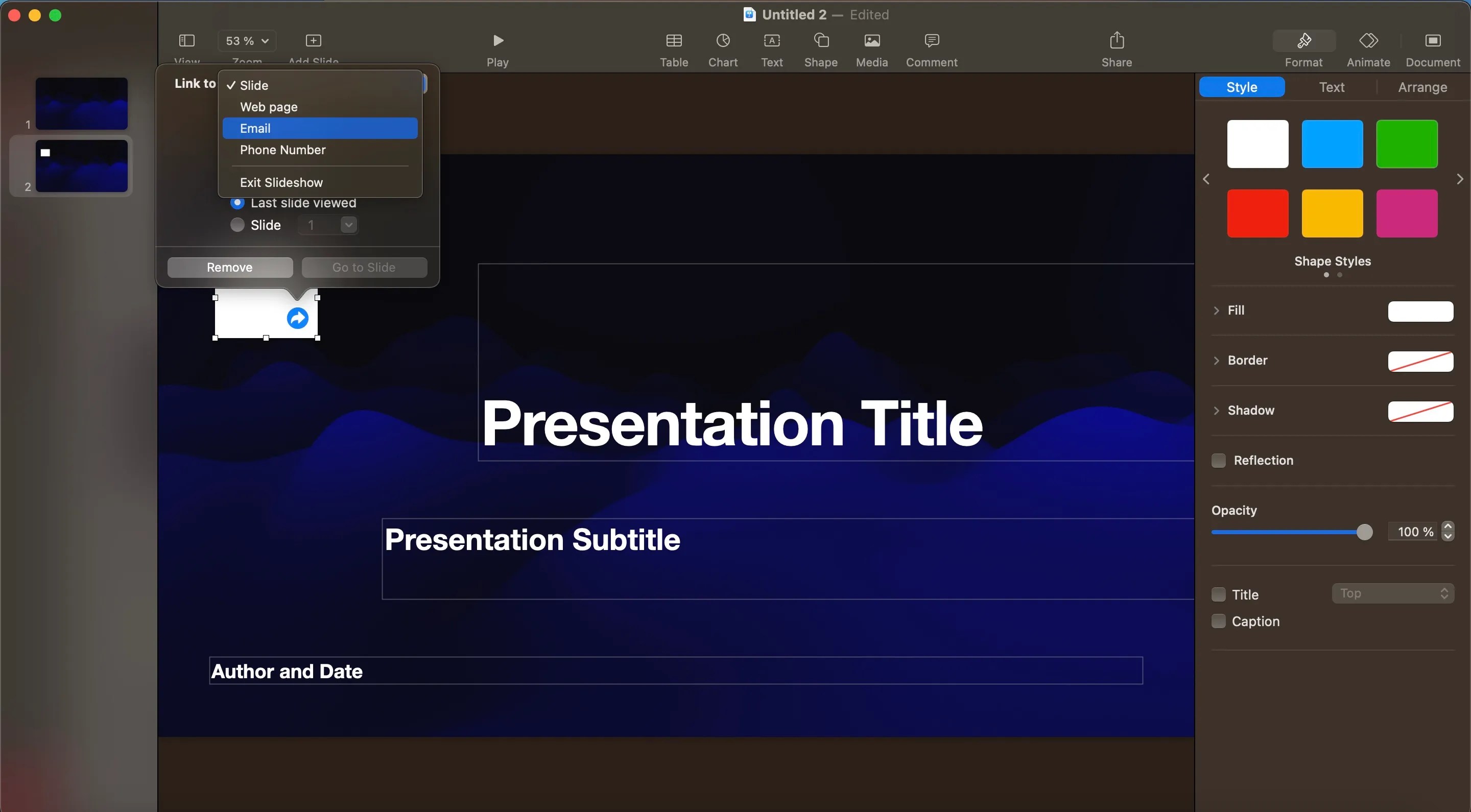Enable the Reflection option

1219,460
